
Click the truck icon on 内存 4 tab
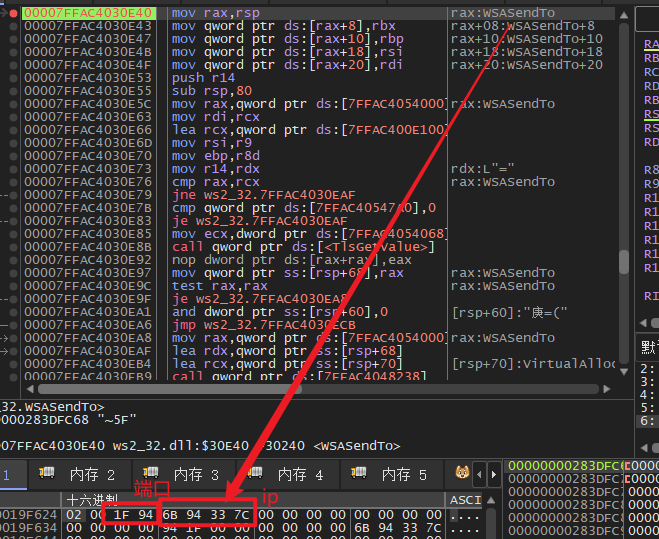pyautogui.click(x=255, y=473)
